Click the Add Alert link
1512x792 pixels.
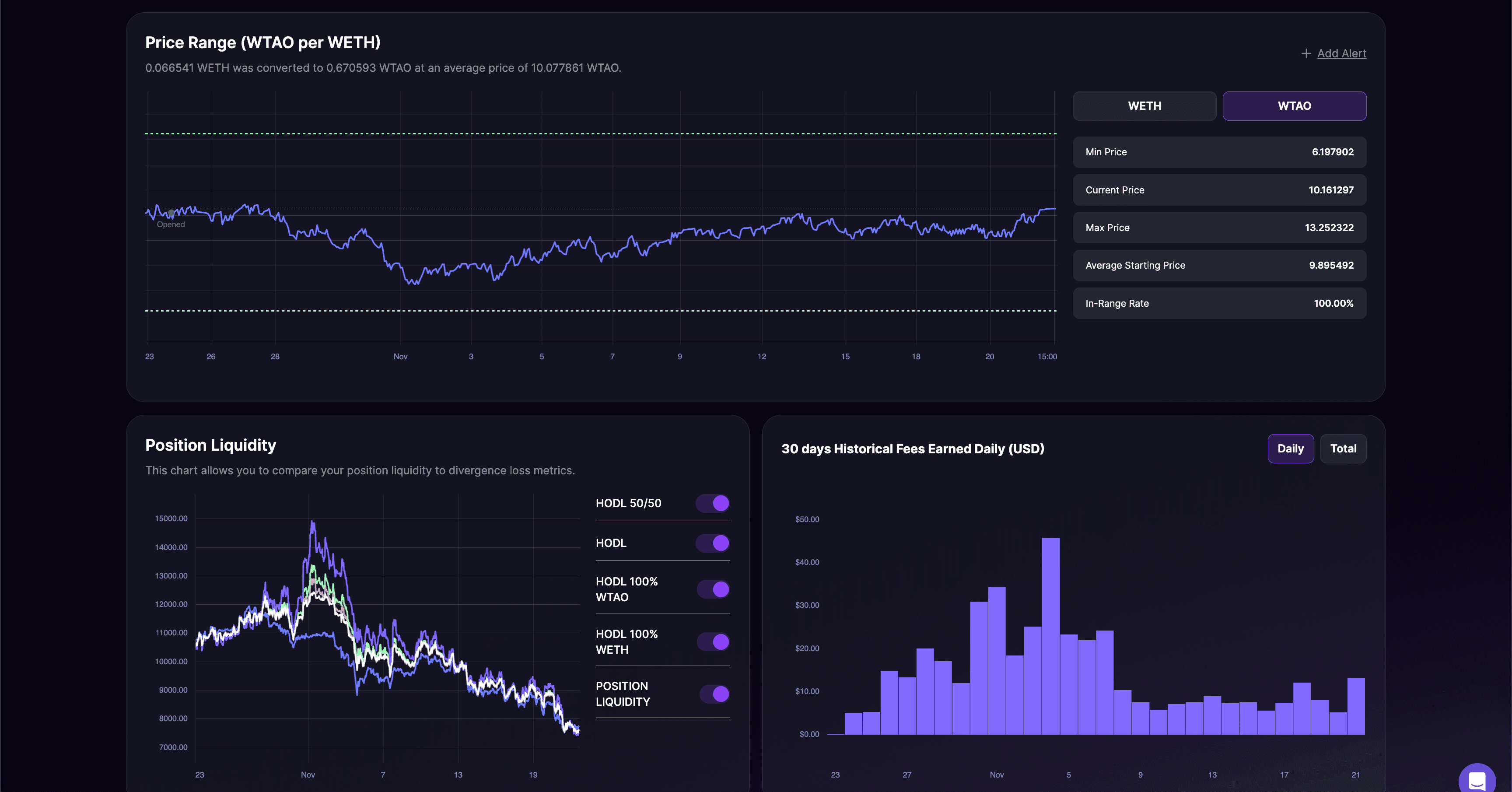tap(1341, 53)
